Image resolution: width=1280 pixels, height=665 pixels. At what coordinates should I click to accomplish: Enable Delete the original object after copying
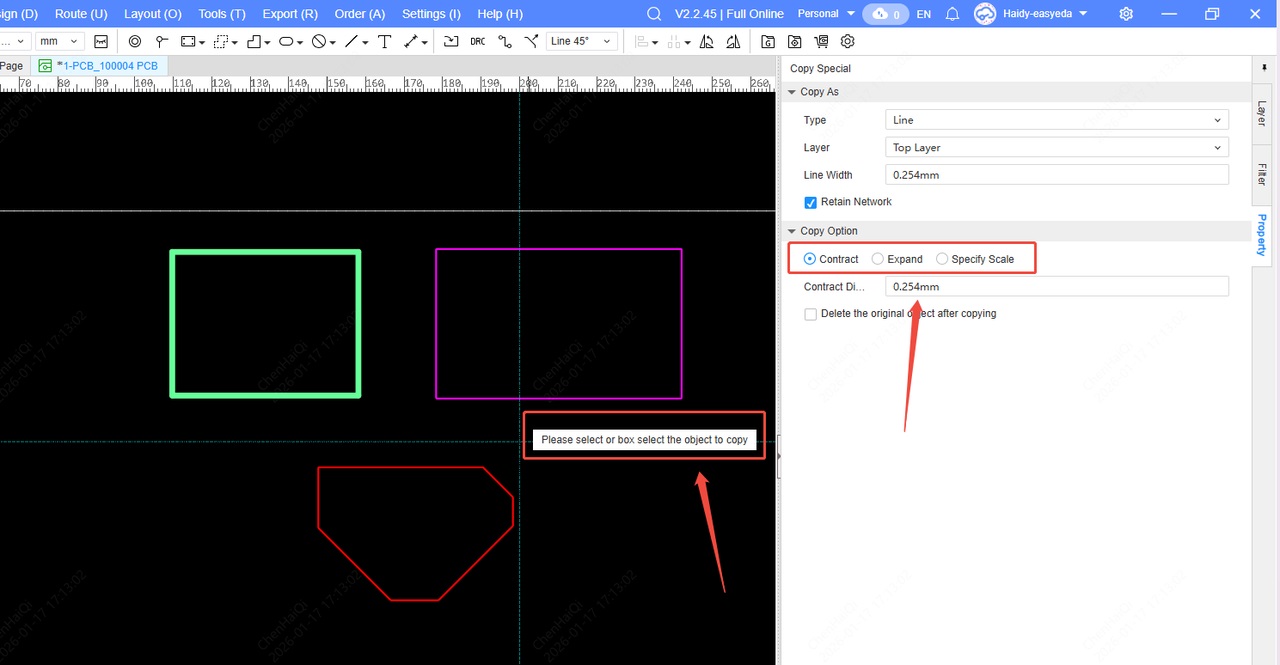tap(811, 314)
